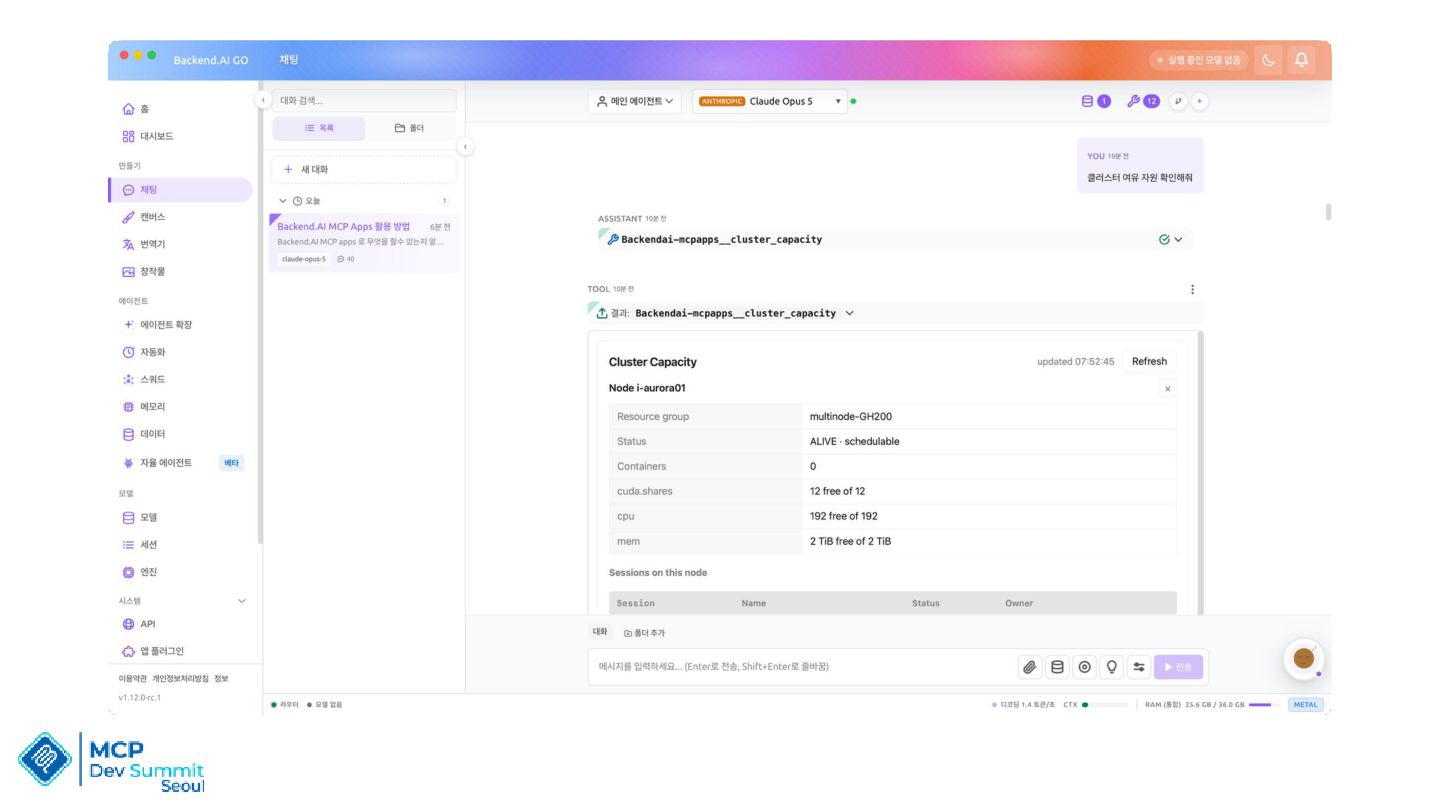Open the 세션 sessions page

[x=180, y=545]
